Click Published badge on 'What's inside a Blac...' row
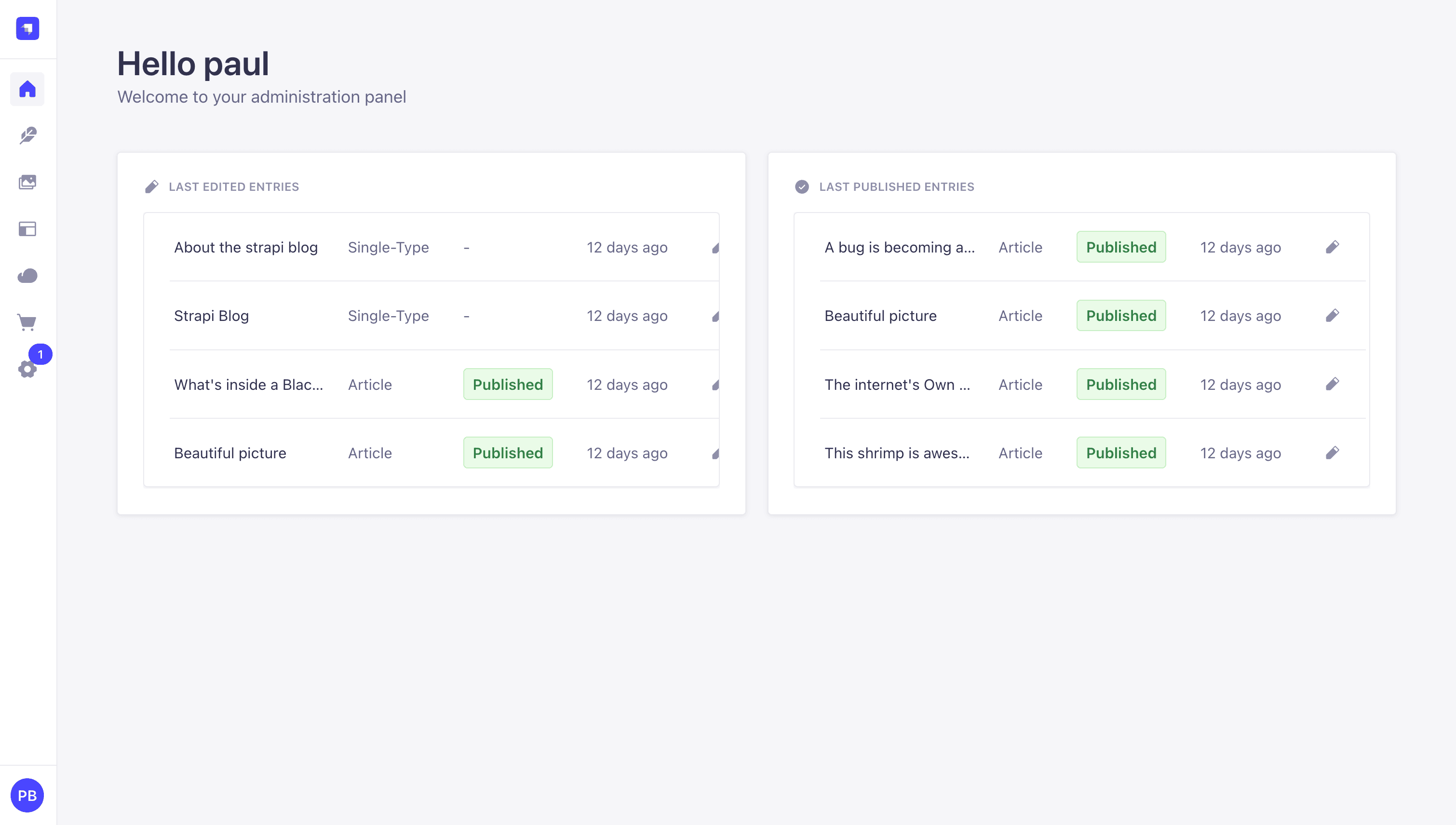This screenshot has height=825, width=1456. [508, 384]
